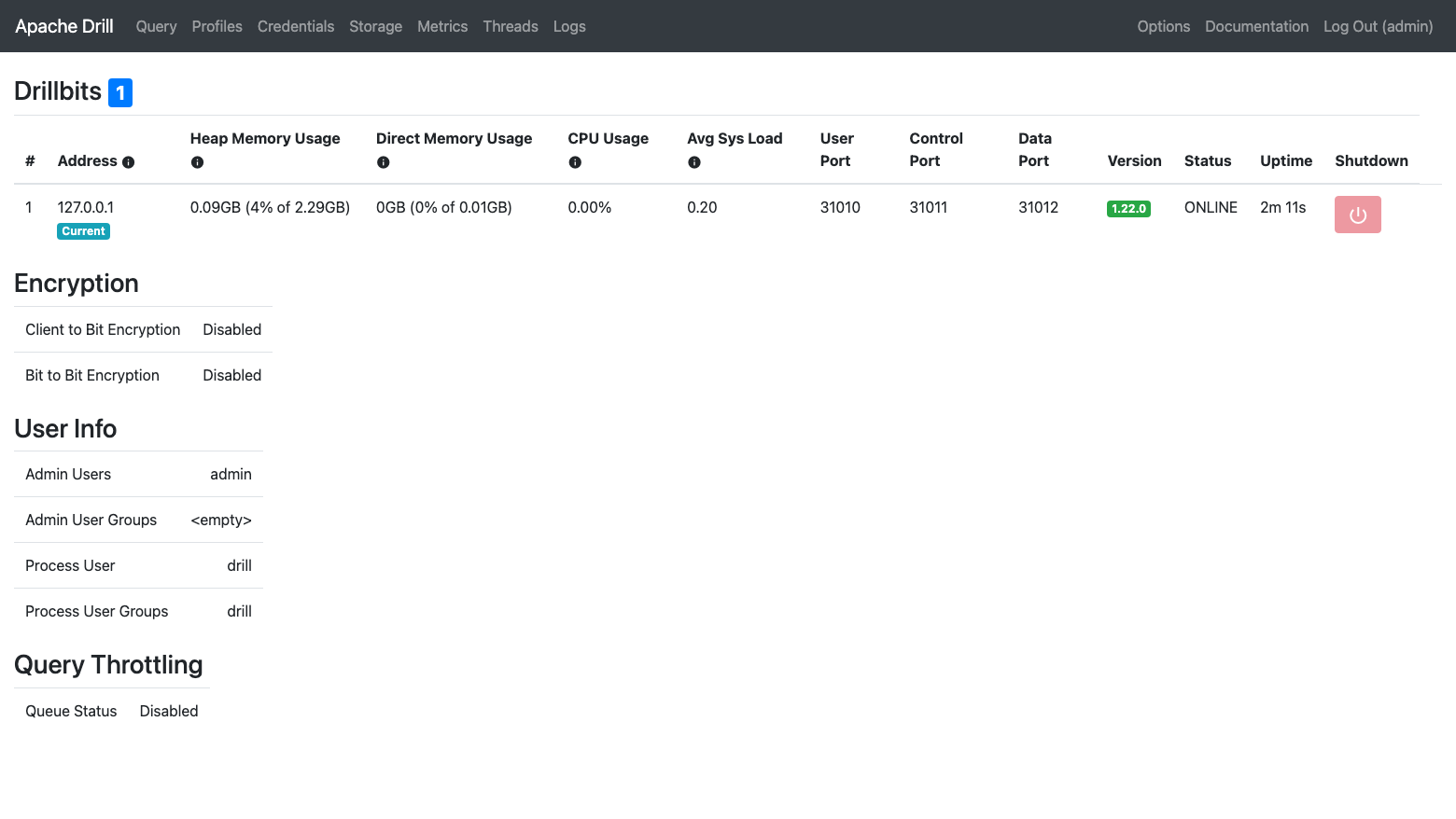
Task: Log out the admin user
Action: (x=1378, y=26)
